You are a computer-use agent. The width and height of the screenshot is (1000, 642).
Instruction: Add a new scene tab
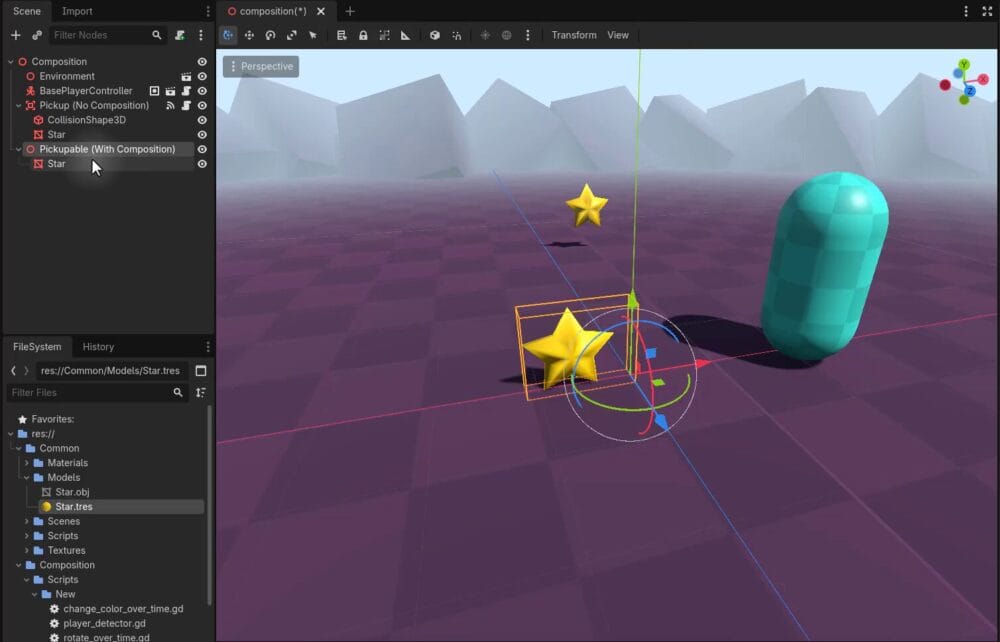click(349, 11)
